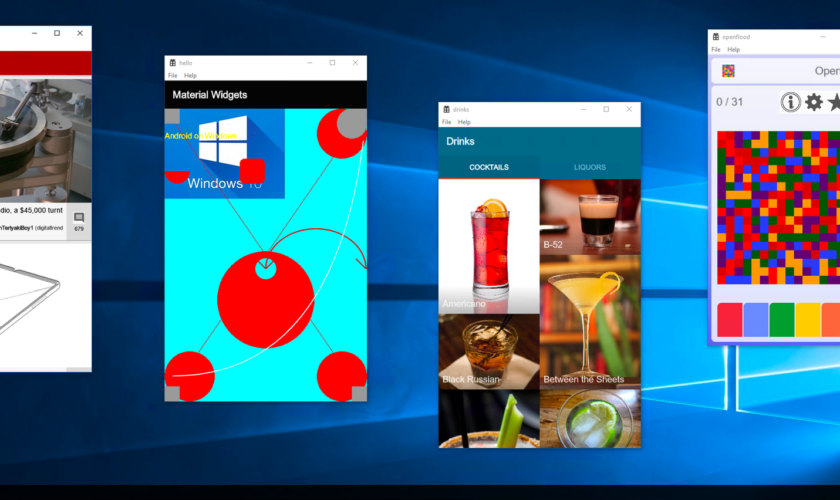Click the hello window title bar icon
Image resolution: width=840 pixels, height=500 pixels.
[172, 62]
